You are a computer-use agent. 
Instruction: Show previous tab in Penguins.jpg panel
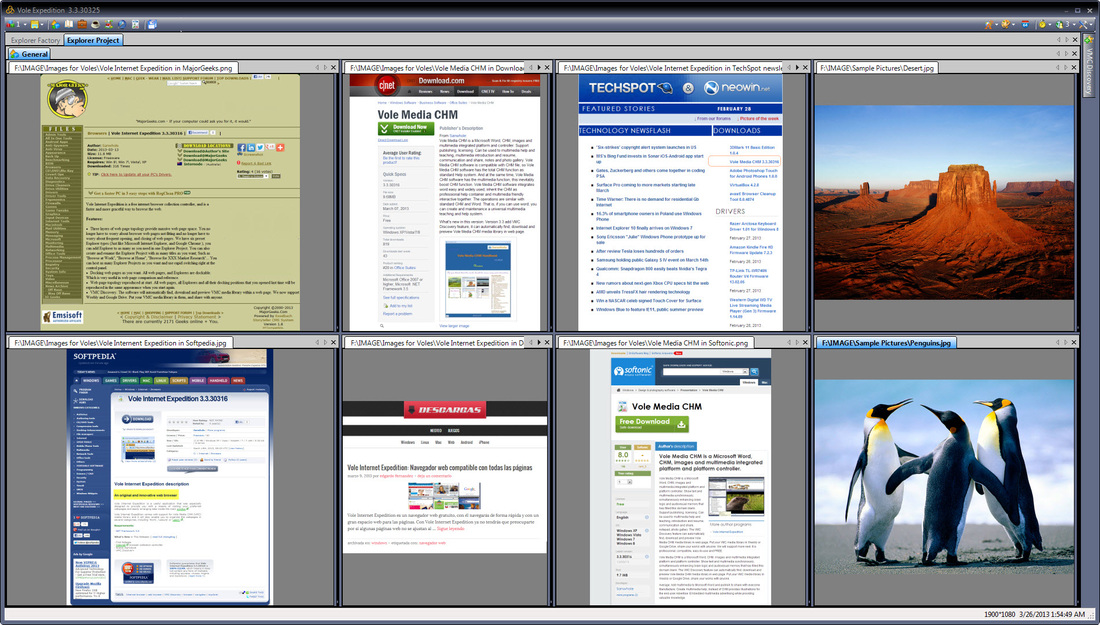(x=1058, y=343)
